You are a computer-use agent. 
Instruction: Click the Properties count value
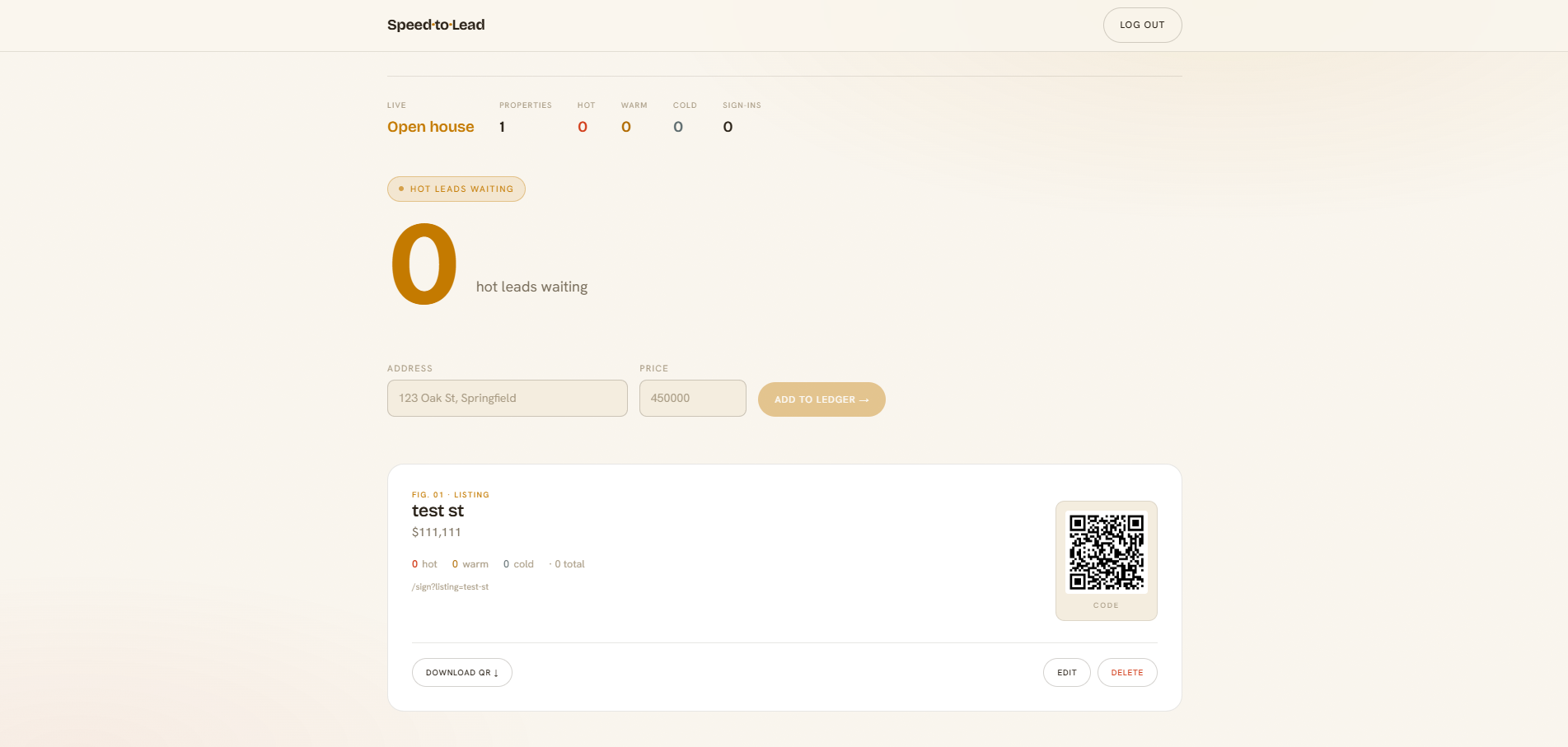pyautogui.click(x=502, y=127)
